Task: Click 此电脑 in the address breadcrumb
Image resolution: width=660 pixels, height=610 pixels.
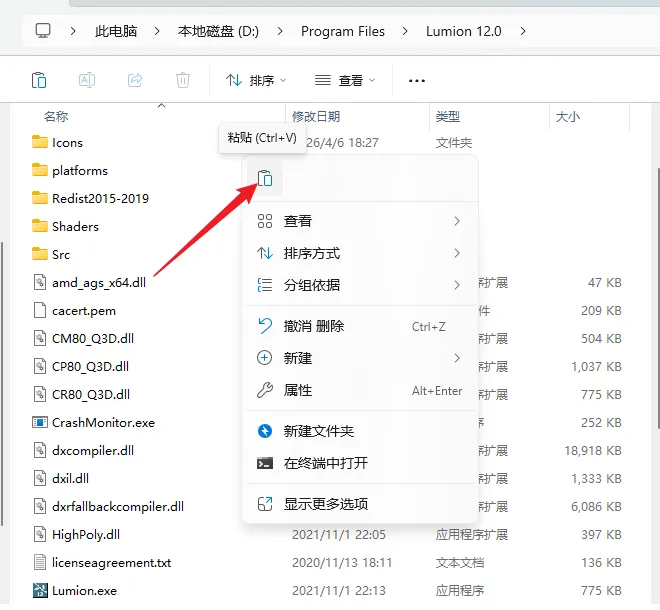Action: (x=116, y=31)
